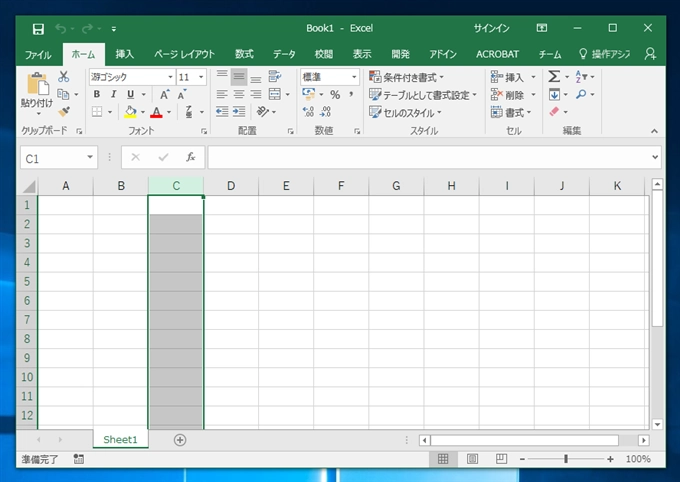Click Sort and Filter icon

(x=581, y=77)
